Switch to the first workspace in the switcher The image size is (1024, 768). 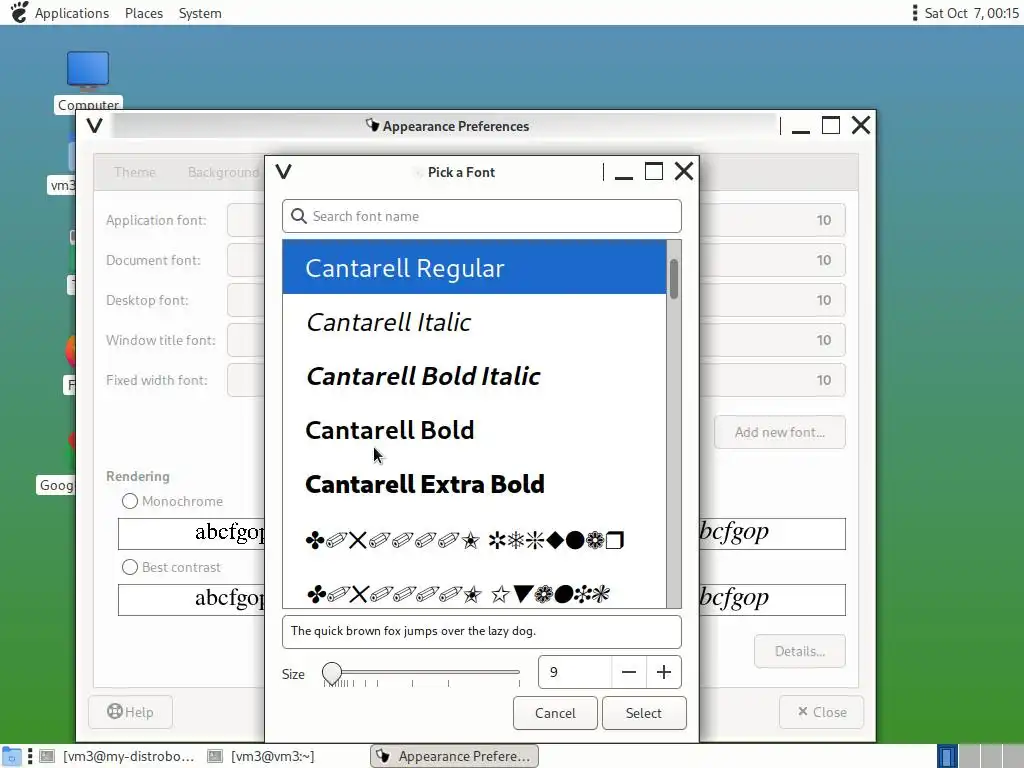(x=947, y=756)
